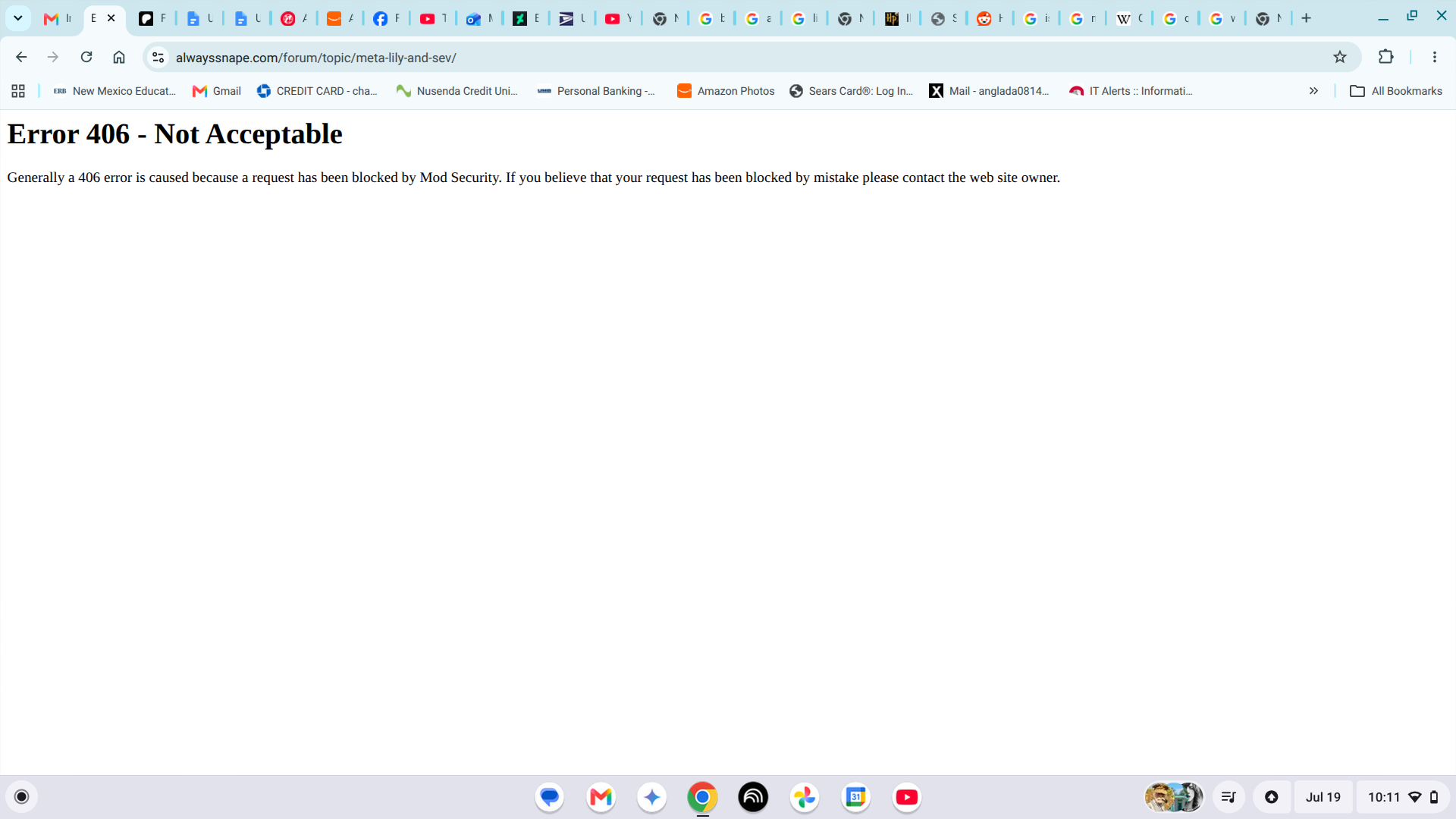Switch to the Facebook tab

(386, 18)
